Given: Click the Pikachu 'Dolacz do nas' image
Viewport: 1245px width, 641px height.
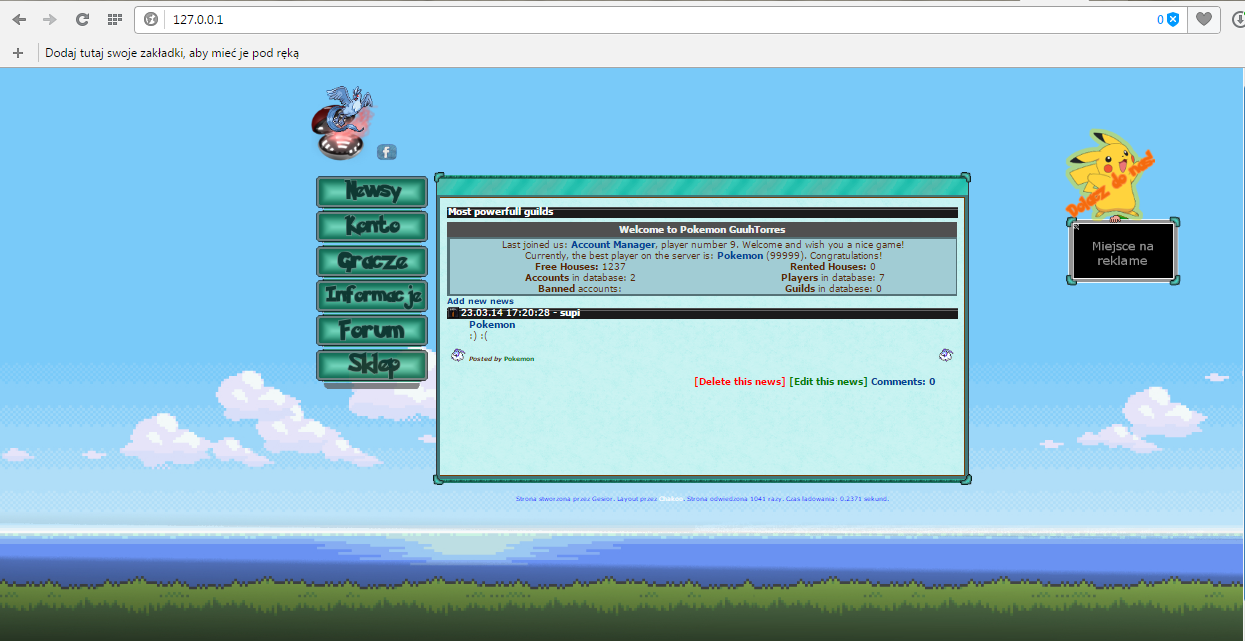Looking at the screenshot, I should 1111,173.
